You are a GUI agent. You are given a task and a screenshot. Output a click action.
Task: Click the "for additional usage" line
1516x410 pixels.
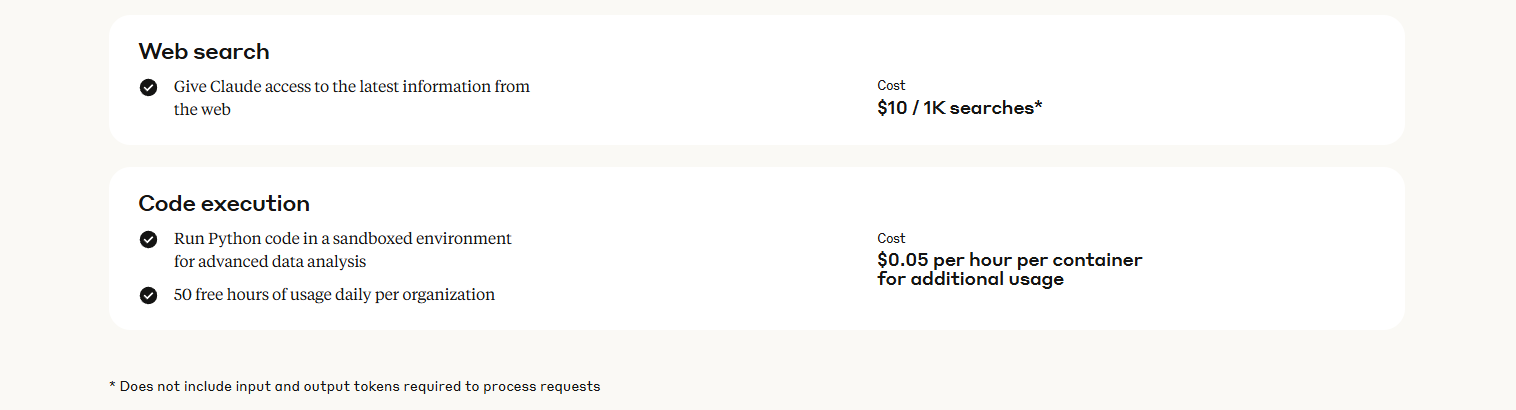coord(971,279)
